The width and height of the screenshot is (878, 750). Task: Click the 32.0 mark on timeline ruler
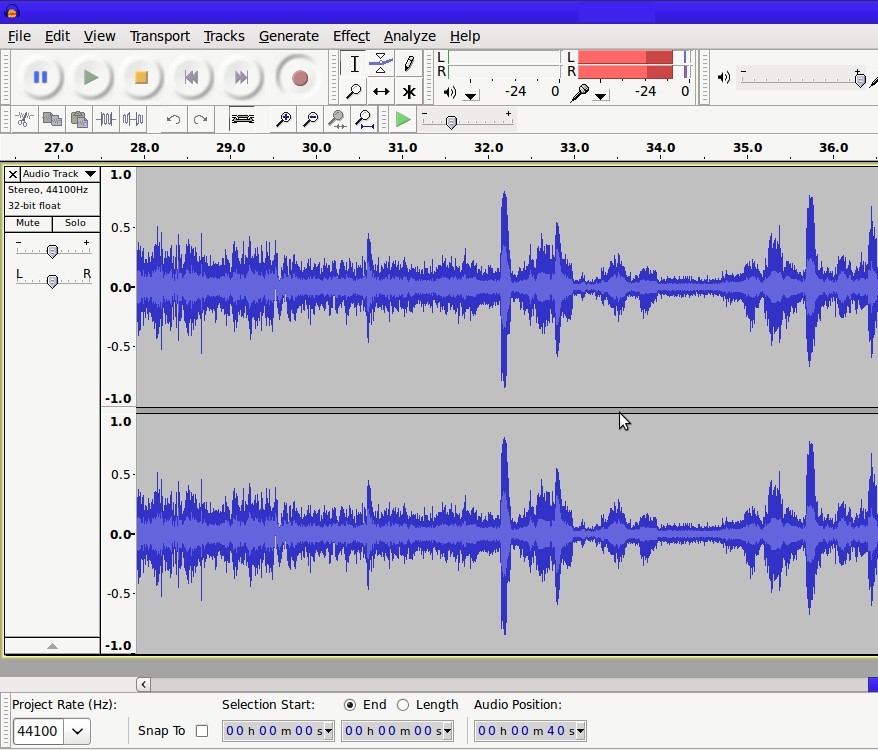(x=488, y=148)
